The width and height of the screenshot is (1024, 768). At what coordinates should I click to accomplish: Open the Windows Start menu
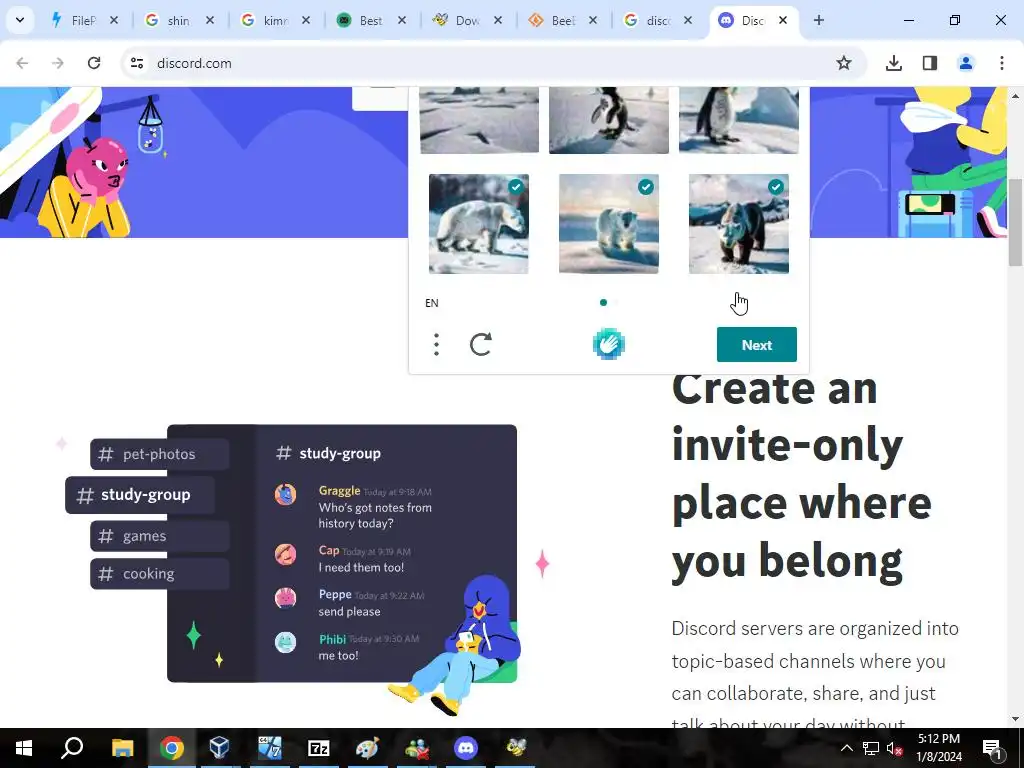[24, 748]
